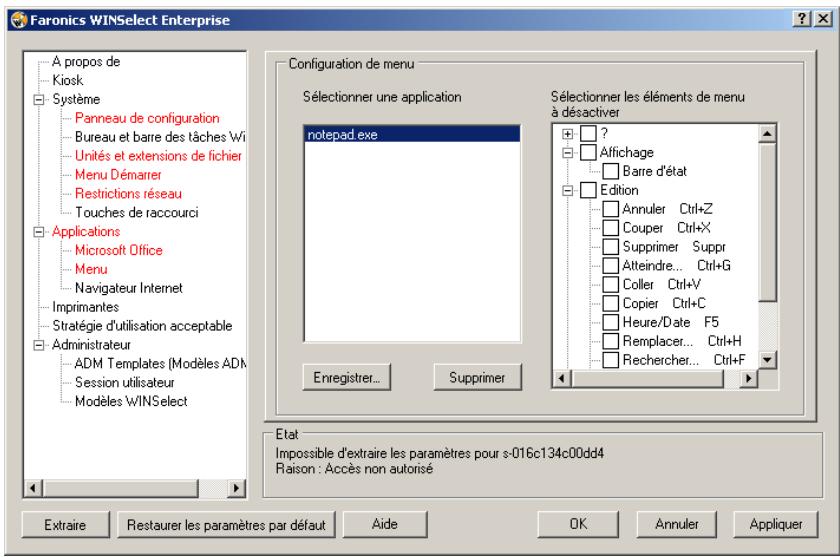Select Touches de raccourci

pos(137,212)
